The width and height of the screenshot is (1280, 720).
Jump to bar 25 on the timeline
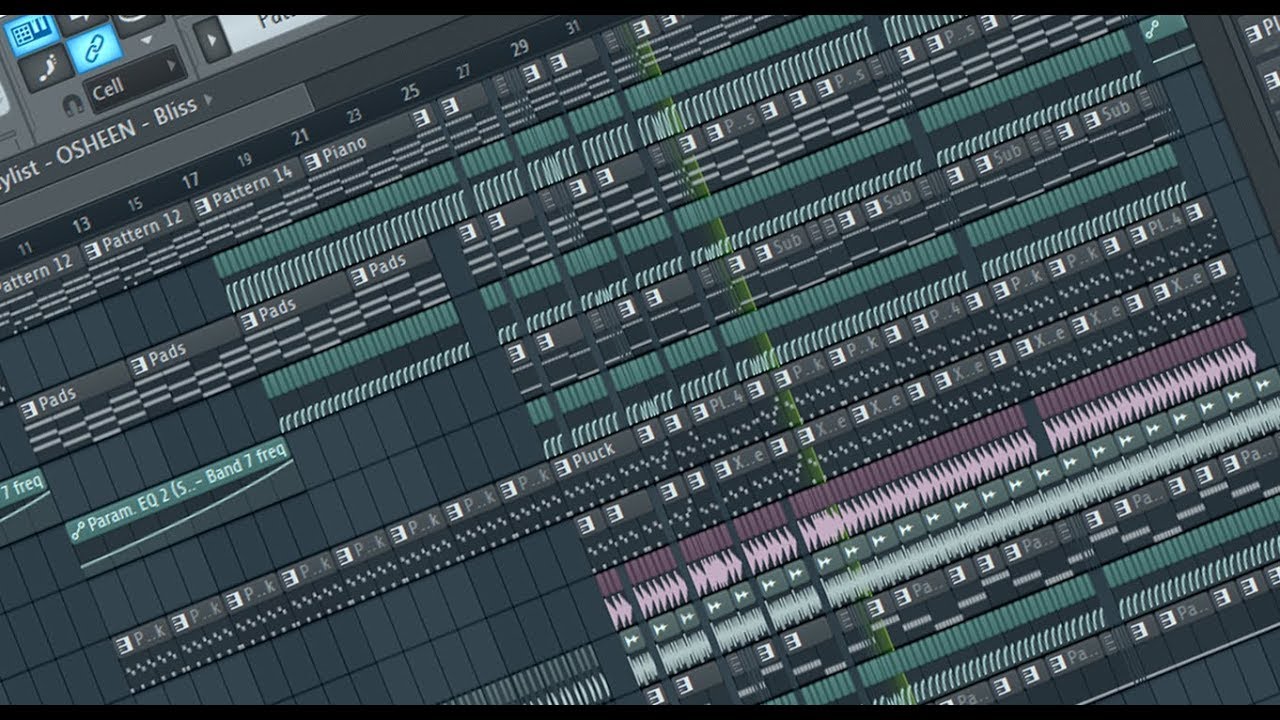coord(410,93)
